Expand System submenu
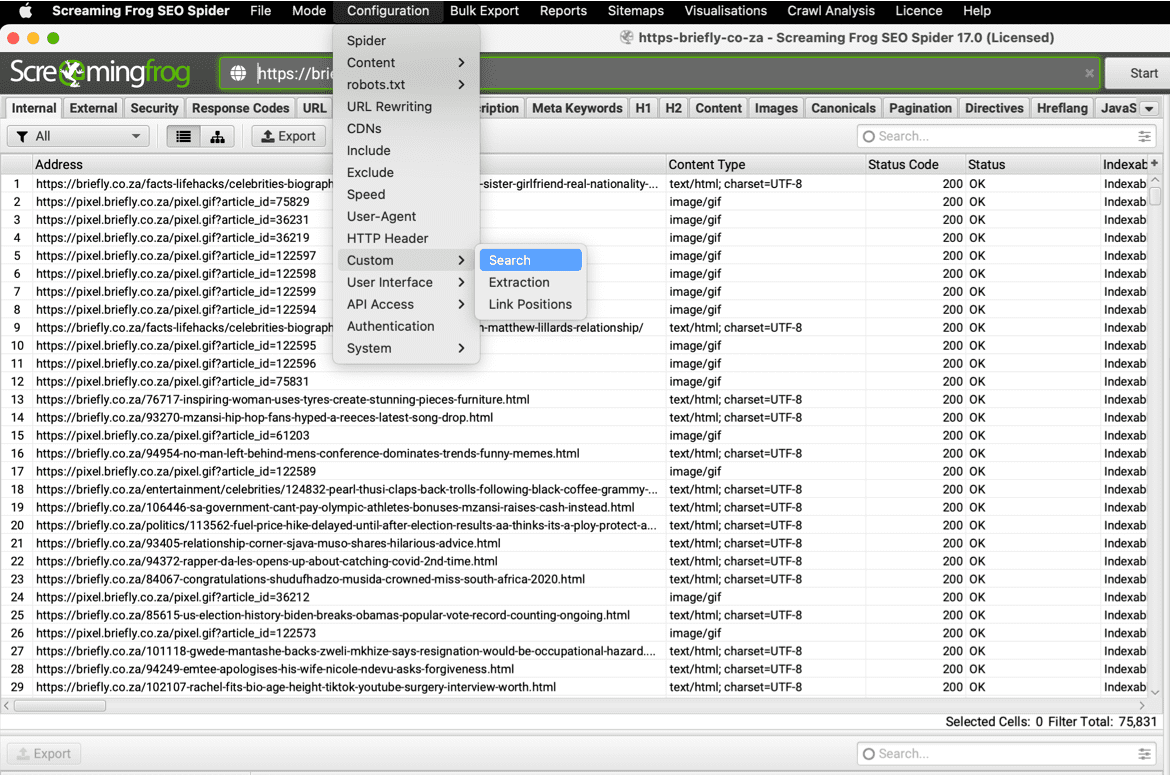The width and height of the screenshot is (1171, 775). point(406,348)
